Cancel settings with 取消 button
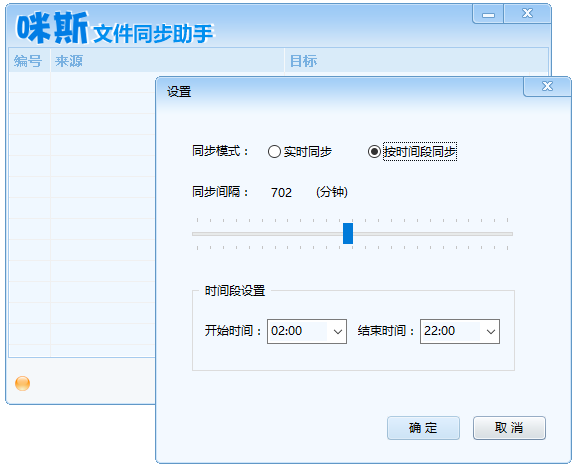Image resolution: width=578 pixels, height=471 pixels. click(509, 428)
